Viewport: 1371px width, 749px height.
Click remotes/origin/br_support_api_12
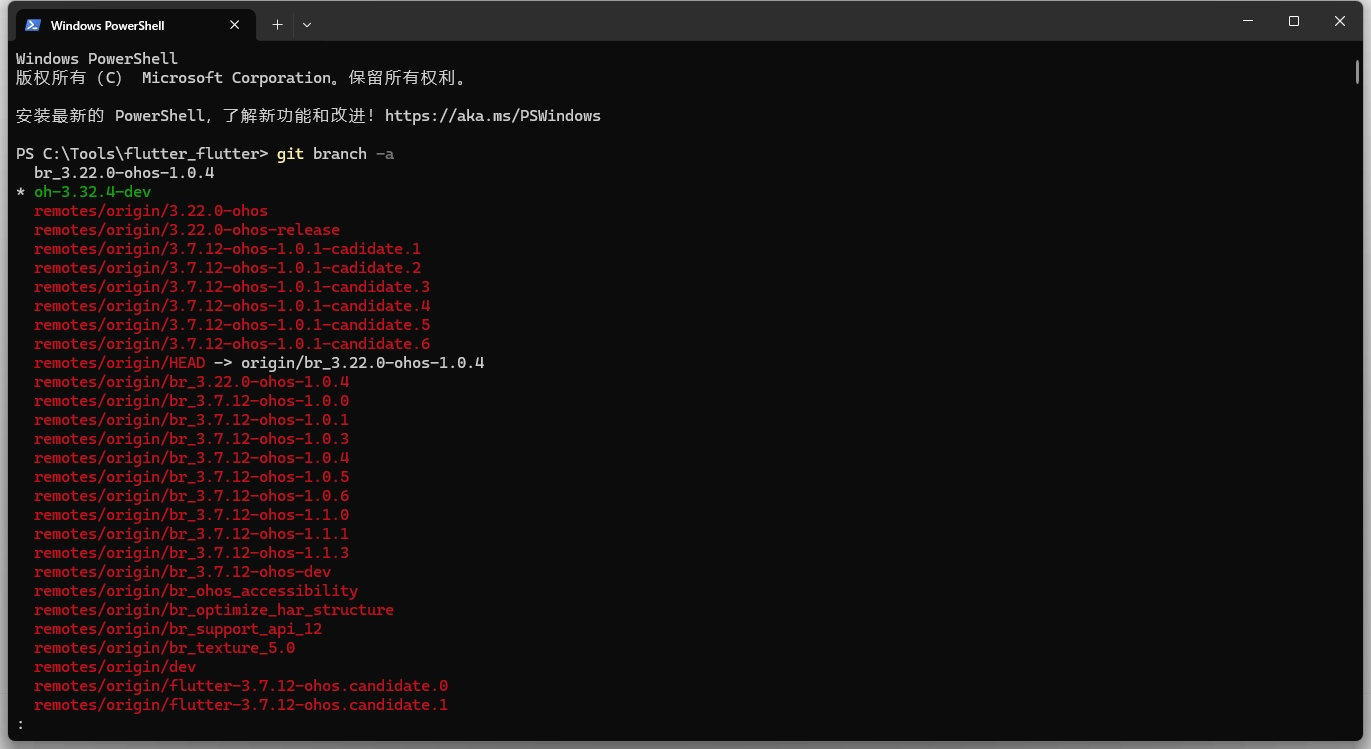pos(178,629)
